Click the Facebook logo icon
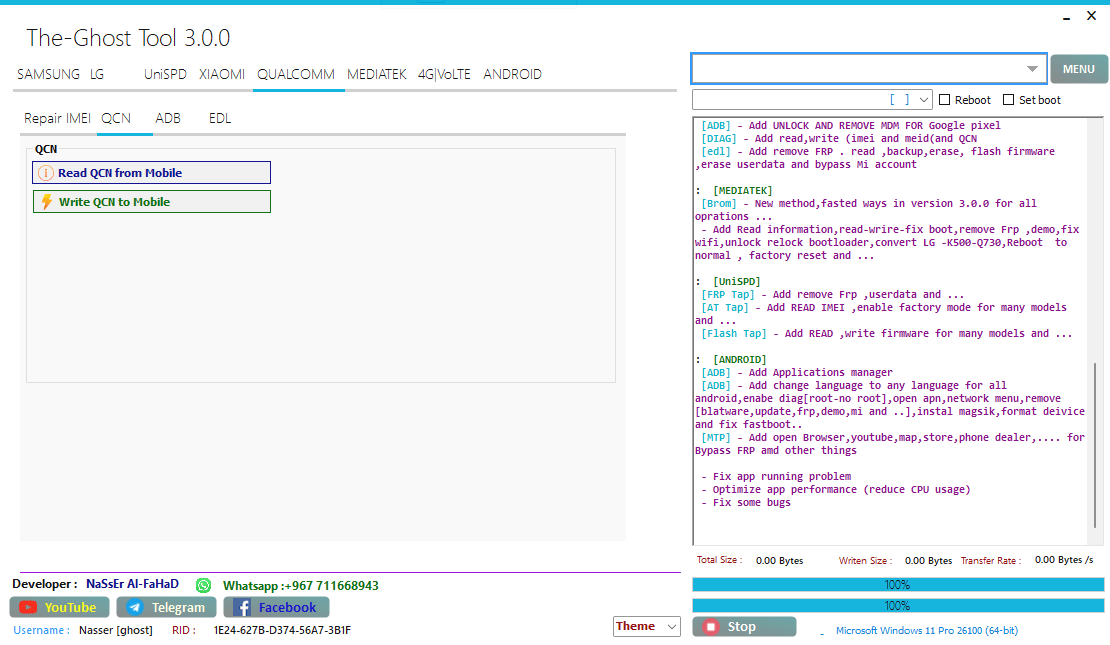1110x645 pixels. (242, 607)
